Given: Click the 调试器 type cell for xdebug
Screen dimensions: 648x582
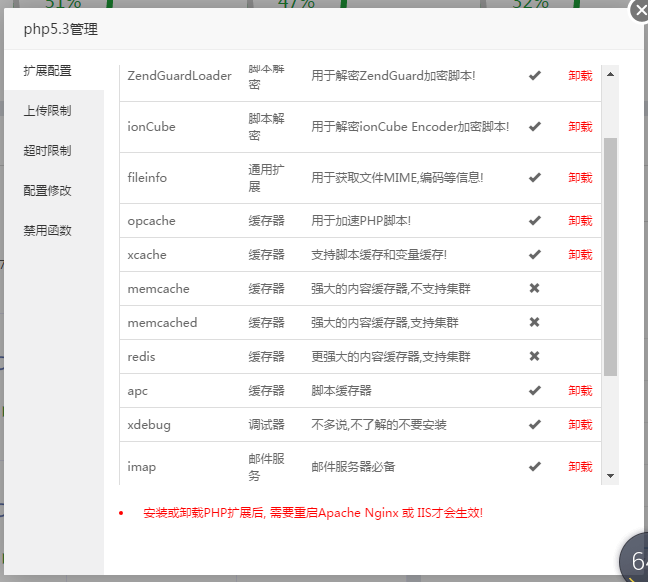Looking at the screenshot, I should pyautogui.click(x=266, y=425).
